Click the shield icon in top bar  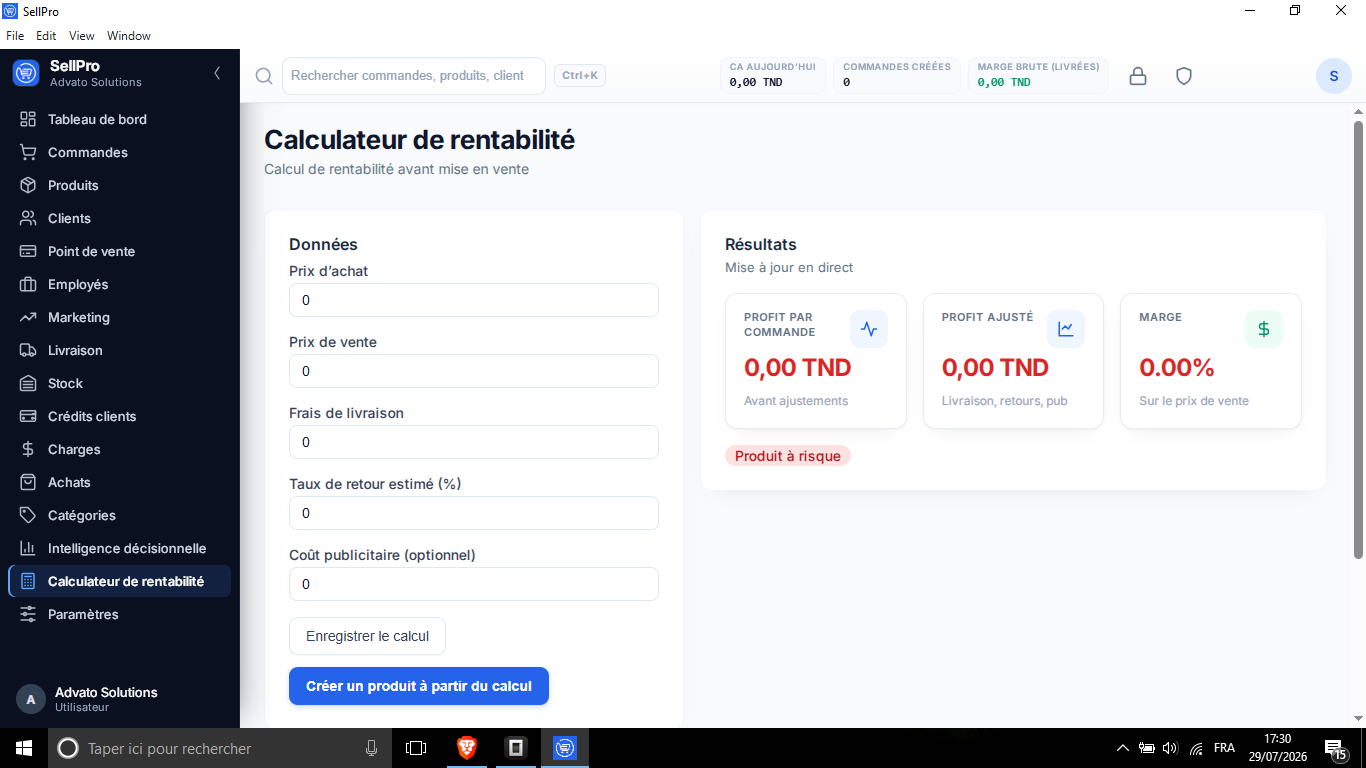(1184, 76)
